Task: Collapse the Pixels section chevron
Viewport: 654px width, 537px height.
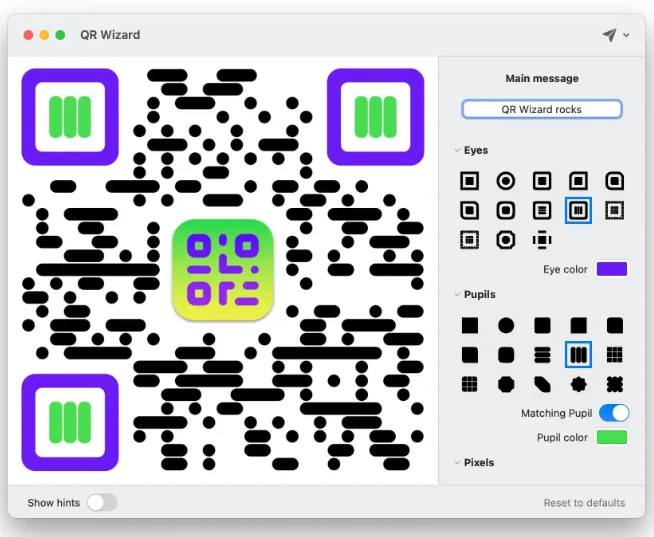Action: [x=457, y=462]
